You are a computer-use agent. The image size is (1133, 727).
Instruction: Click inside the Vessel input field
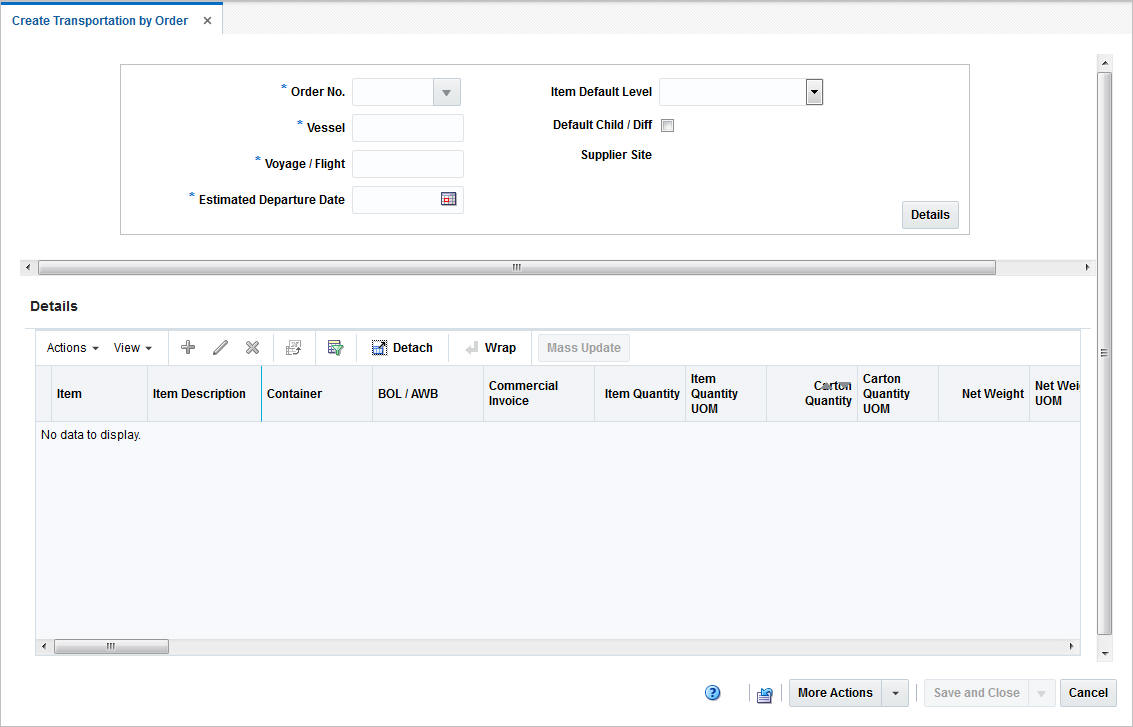tap(407, 127)
